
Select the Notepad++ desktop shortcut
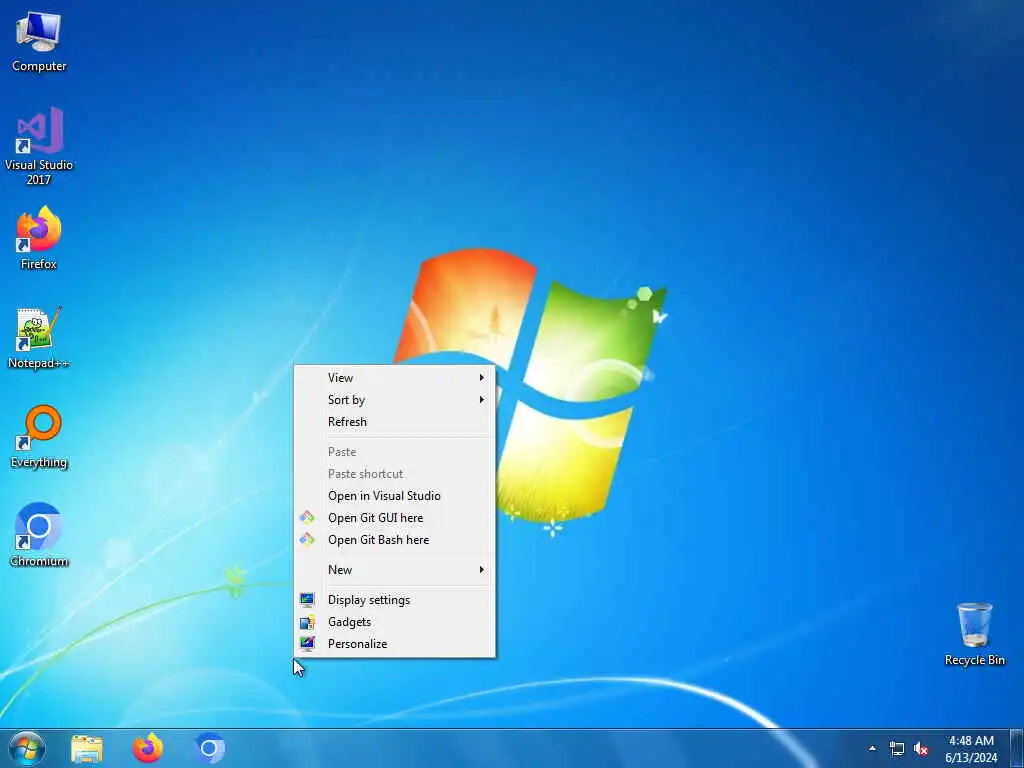point(39,338)
